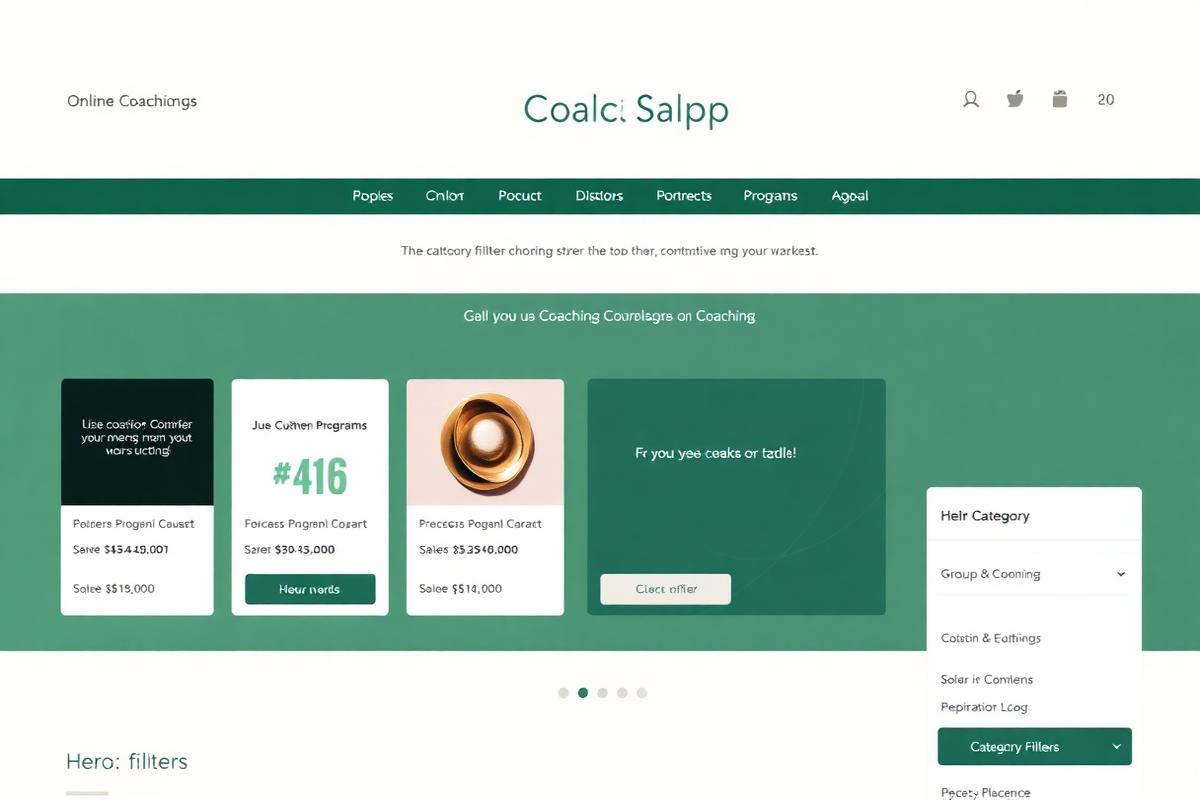The width and height of the screenshot is (1200, 800).
Task: Click the Clact offier button
Action: (666, 589)
